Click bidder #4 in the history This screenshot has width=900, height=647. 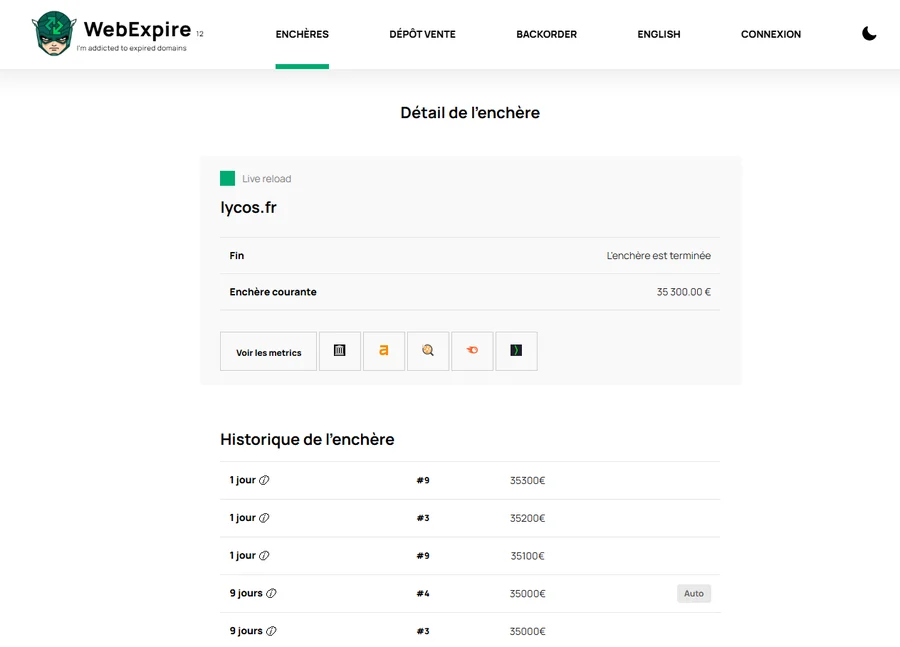click(x=423, y=594)
